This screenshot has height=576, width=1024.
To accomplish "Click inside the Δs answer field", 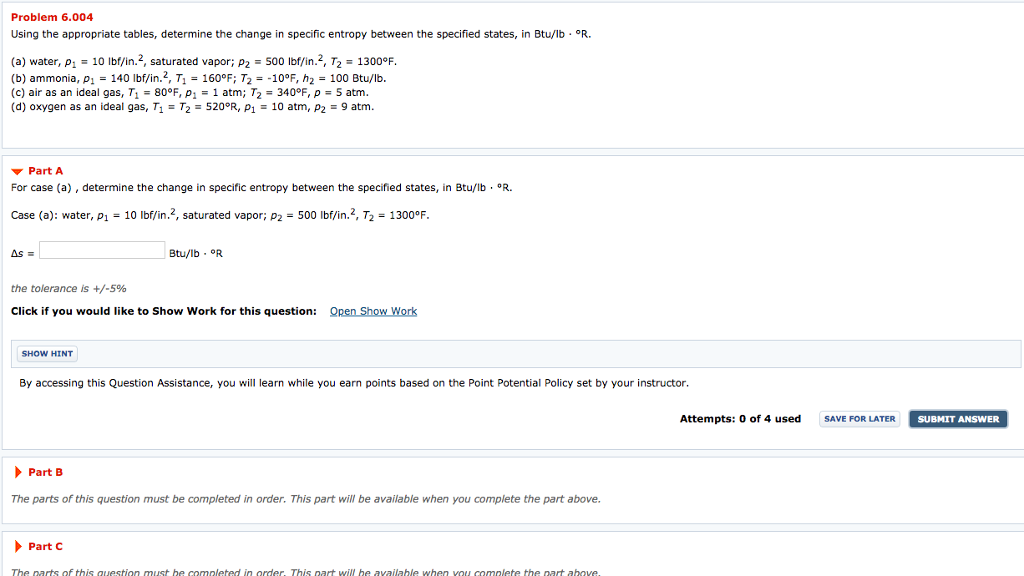I will coord(101,249).
